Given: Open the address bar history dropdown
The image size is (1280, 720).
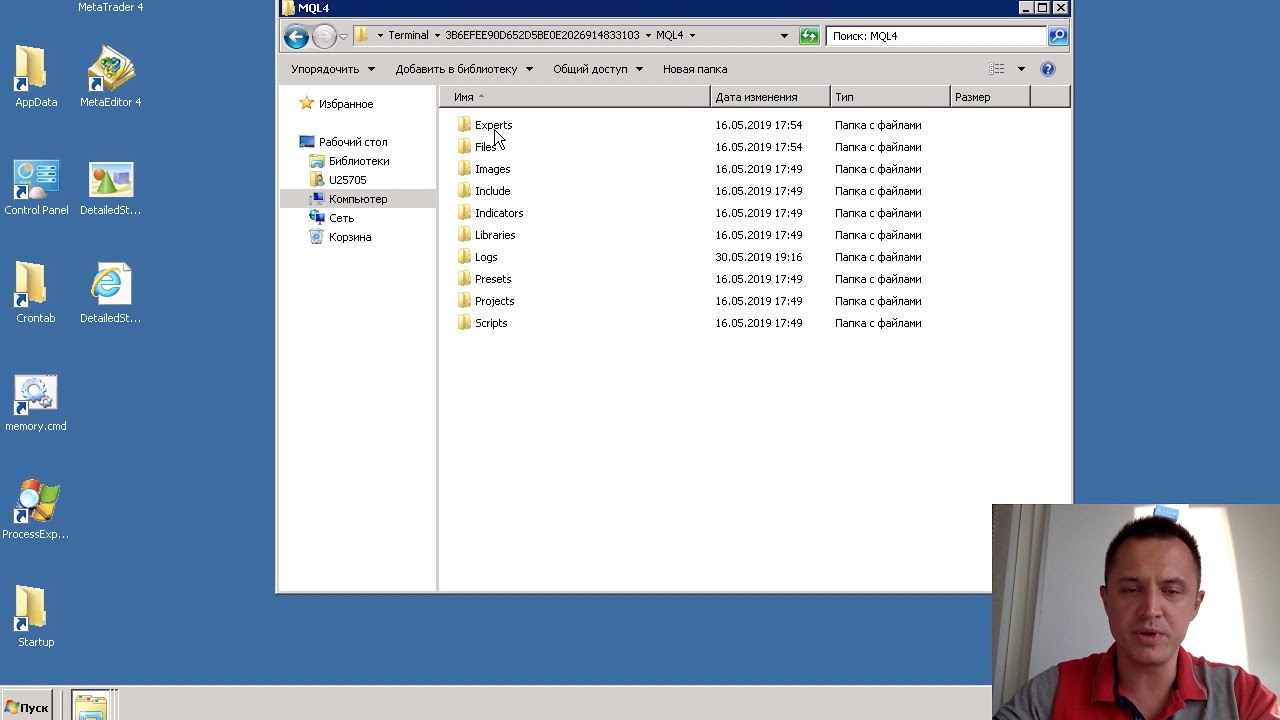Looking at the screenshot, I should tap(784, 36).
